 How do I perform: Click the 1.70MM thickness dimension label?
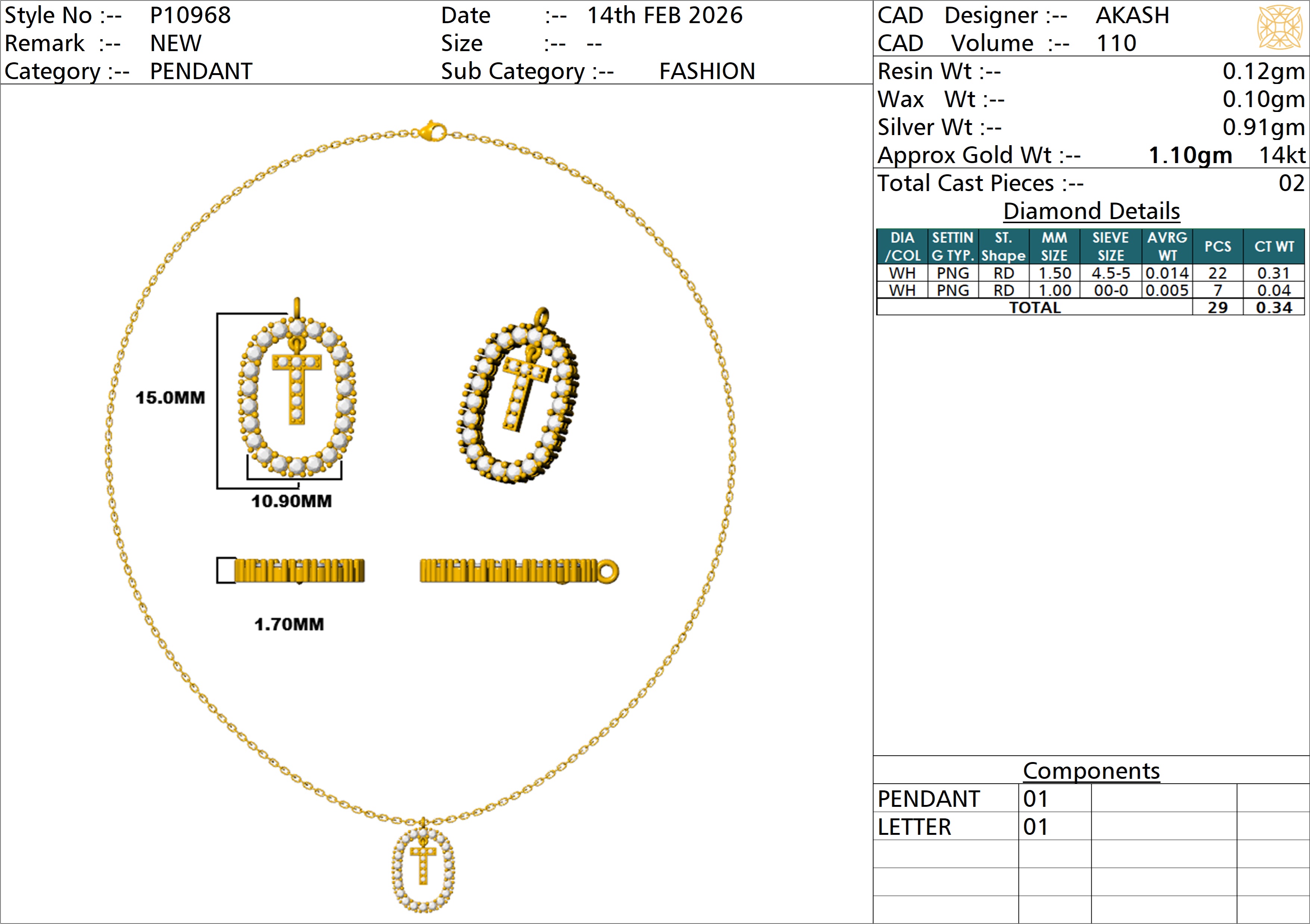click(289, 624)
